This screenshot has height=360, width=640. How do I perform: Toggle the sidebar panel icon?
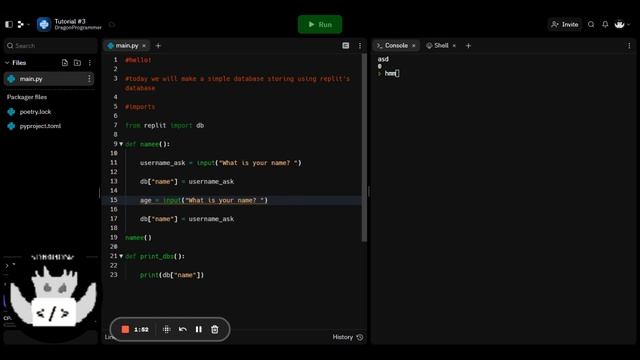point(9,24)
